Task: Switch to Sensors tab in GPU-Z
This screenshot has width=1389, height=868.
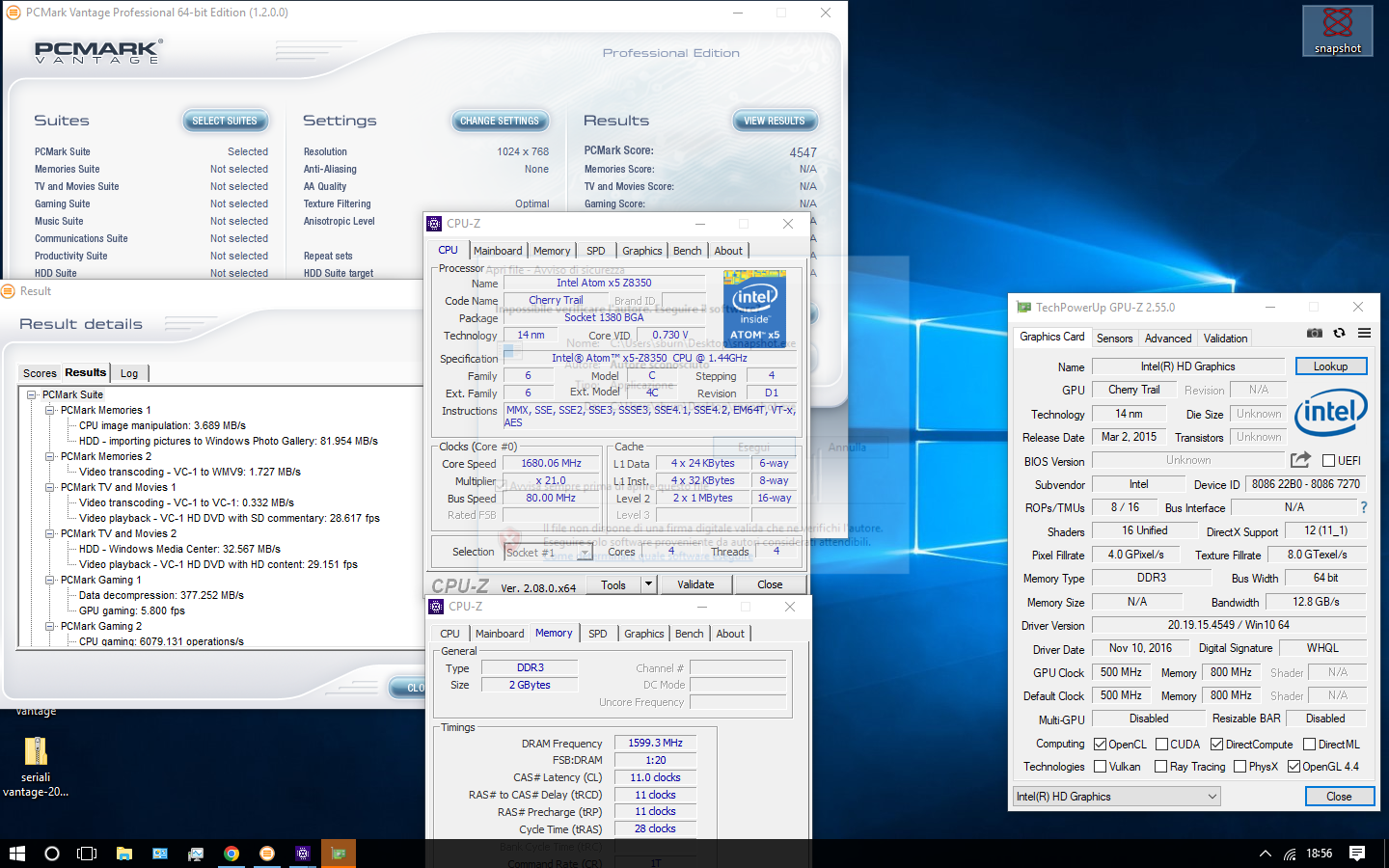Action: 1114,339
